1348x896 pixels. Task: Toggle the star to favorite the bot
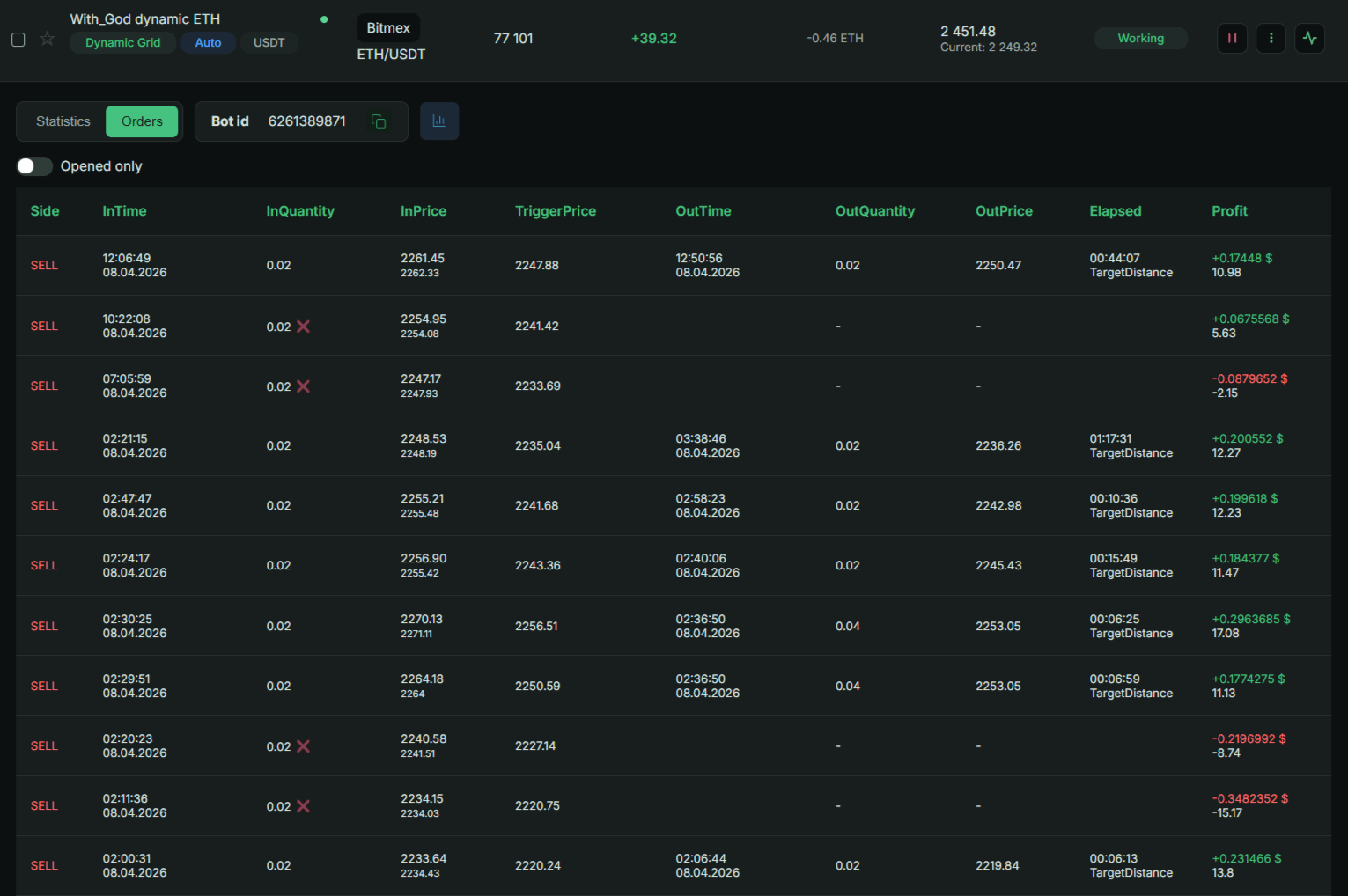(x=47, y=39)
